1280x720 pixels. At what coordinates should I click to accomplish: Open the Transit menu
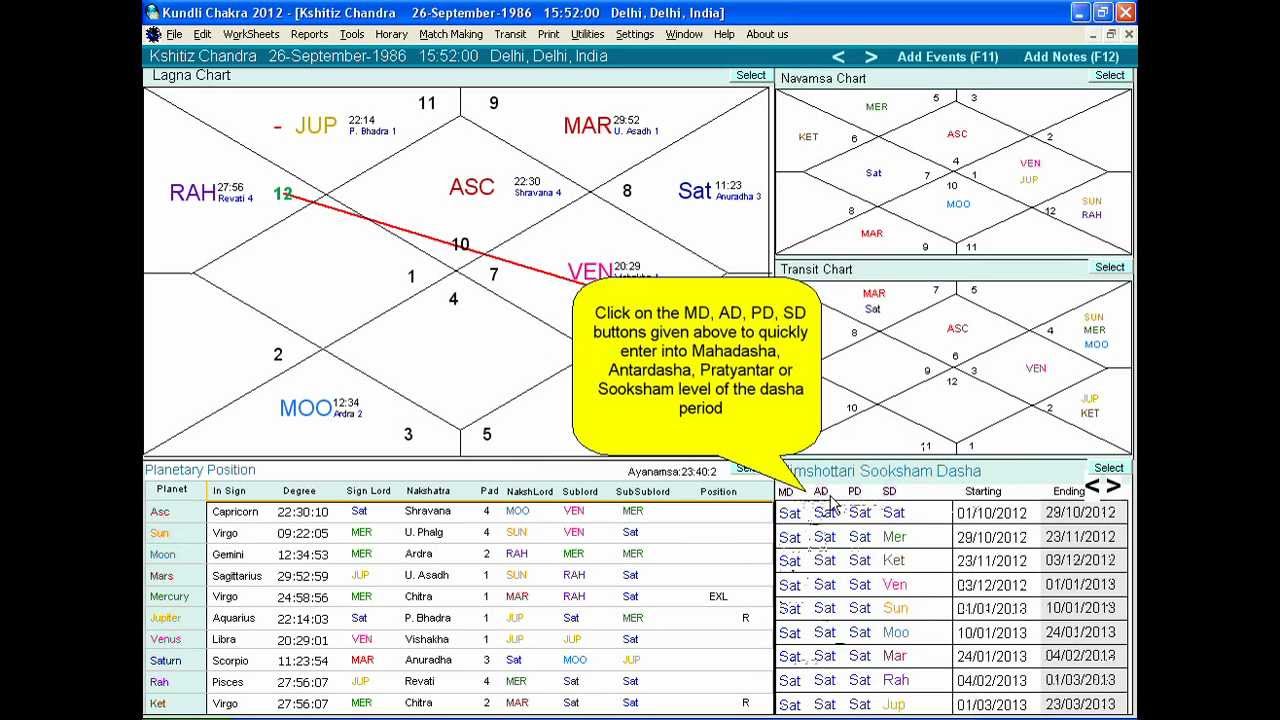[510, 34]
